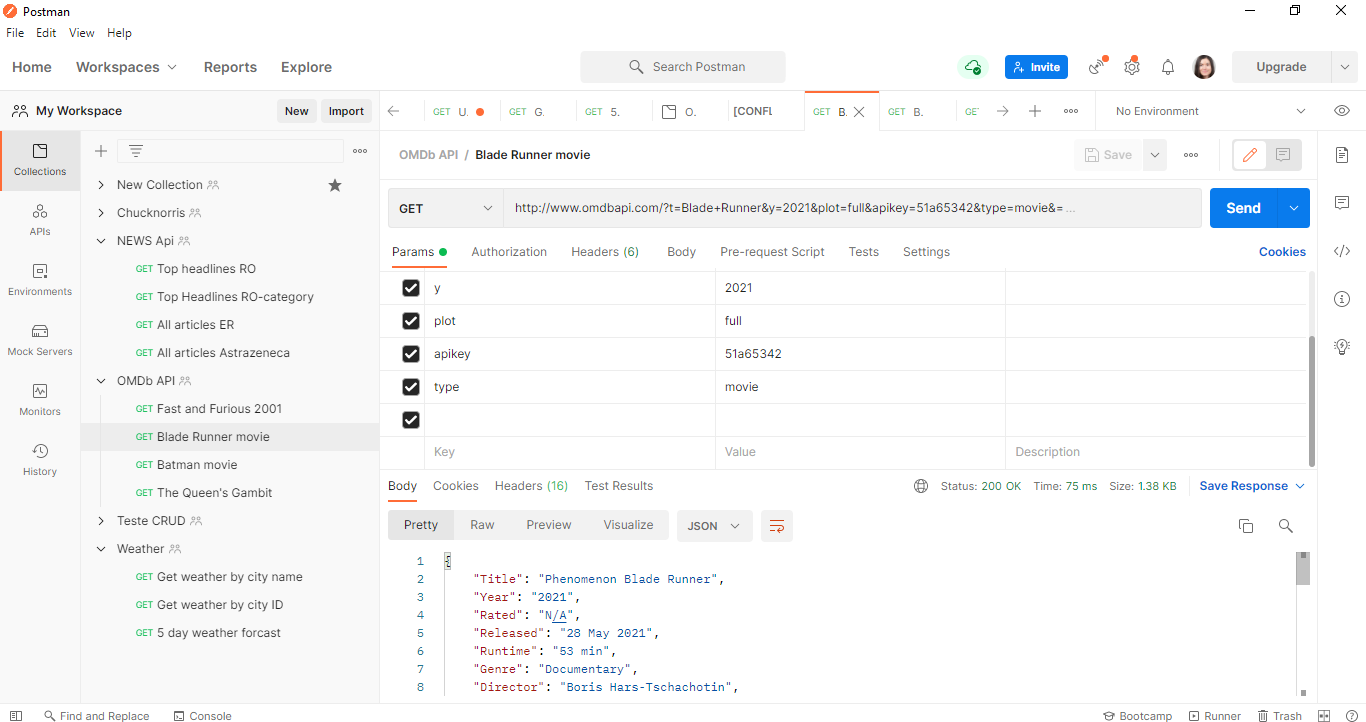Open the Environments sidebar panel
Screen dimensions: 1366x722
[x=40, y=280]
